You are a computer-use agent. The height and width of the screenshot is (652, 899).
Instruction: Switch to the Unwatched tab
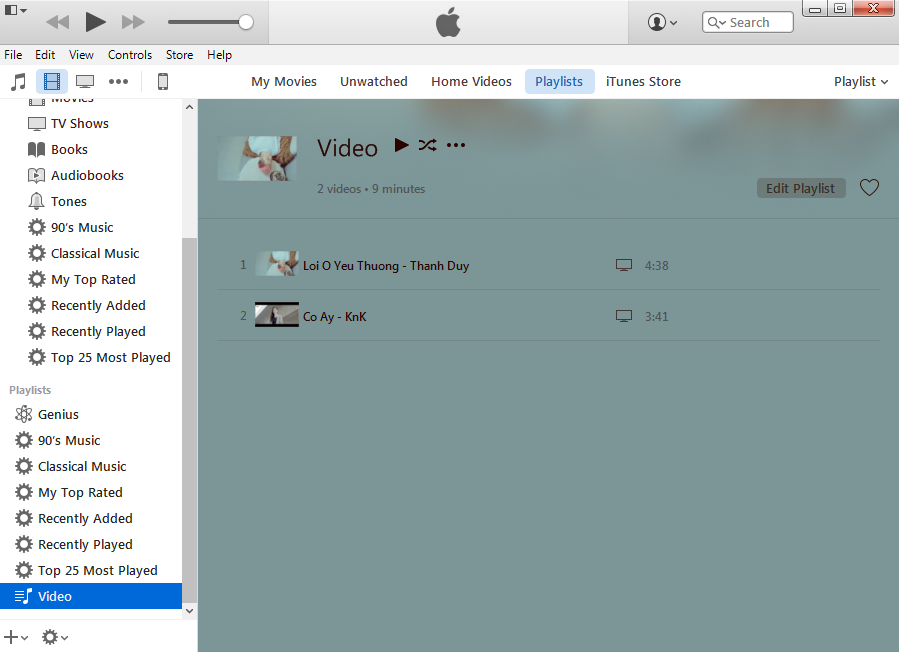(x=373, y=82)
